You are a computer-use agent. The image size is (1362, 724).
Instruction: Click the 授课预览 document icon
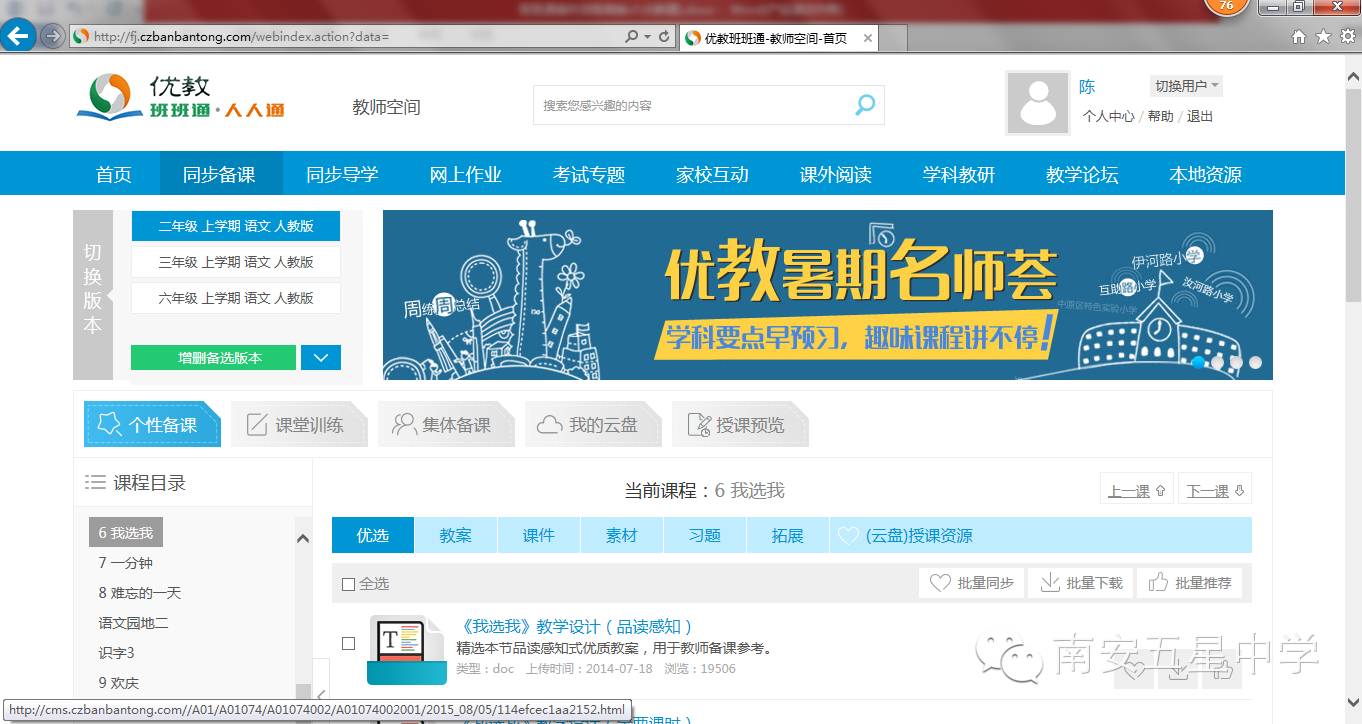pyautogui.click(x=699, y=425)
